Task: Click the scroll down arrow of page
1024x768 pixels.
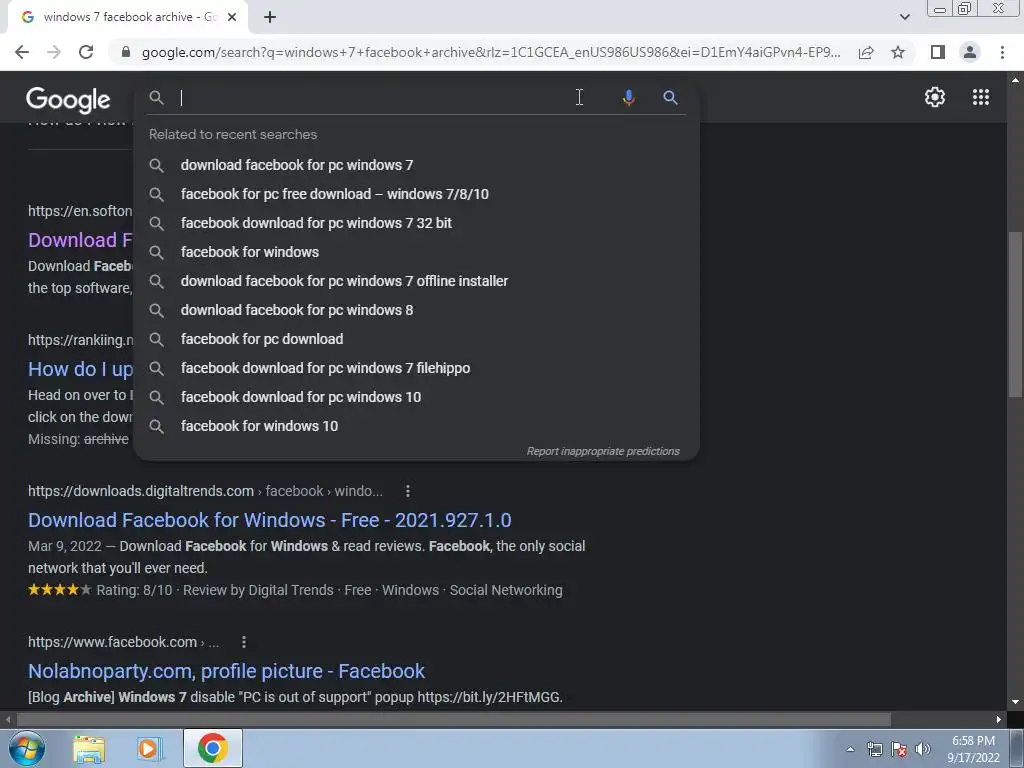Action: (x=1014, y=702)
